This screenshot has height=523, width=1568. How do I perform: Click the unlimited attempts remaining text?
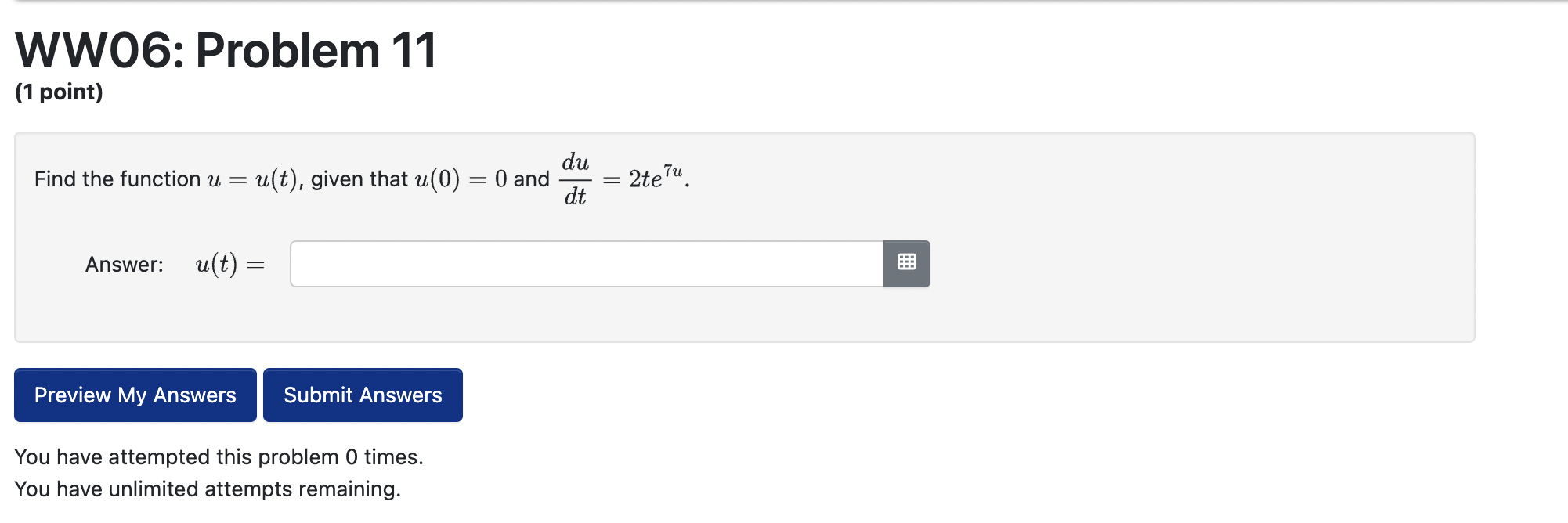tap(208, 489)
